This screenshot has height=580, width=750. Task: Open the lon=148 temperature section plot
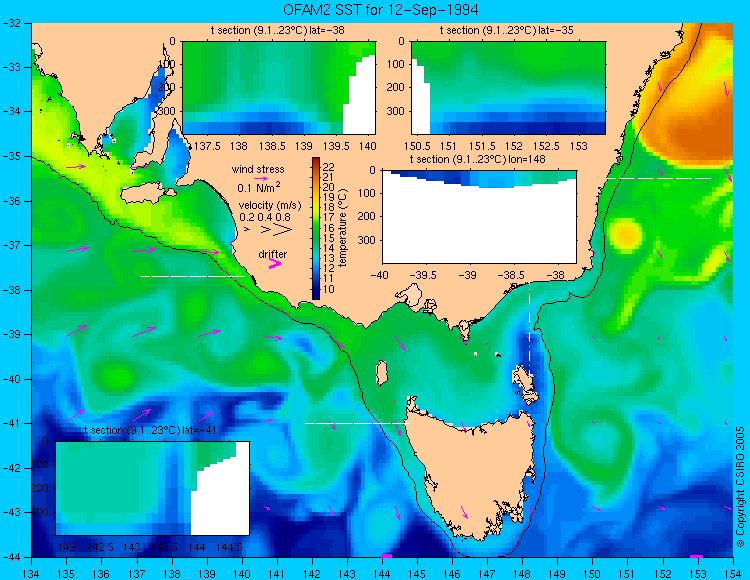tap(479, 217)
